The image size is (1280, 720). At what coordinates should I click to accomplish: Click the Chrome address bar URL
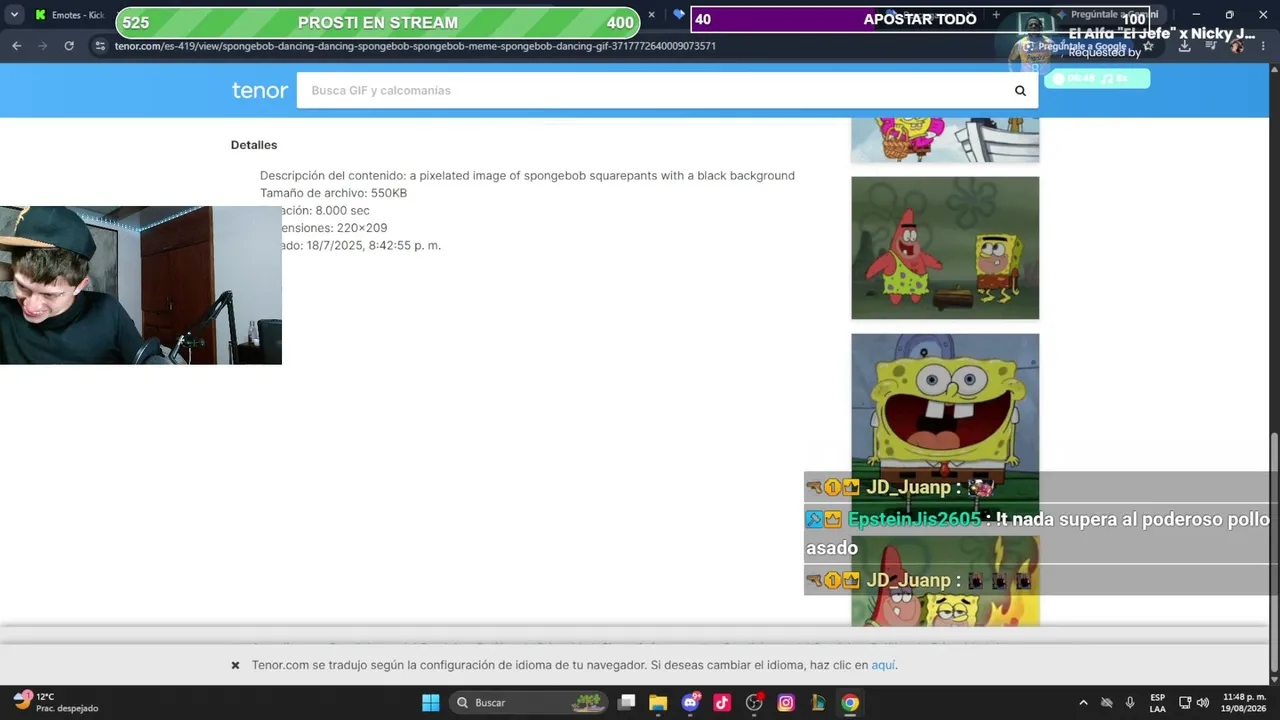click(x=415, y=46)
